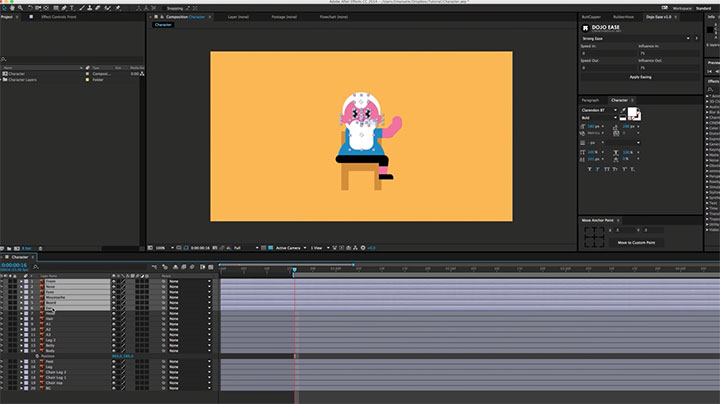Open Active Camera view dropdown

pos(291,248)
